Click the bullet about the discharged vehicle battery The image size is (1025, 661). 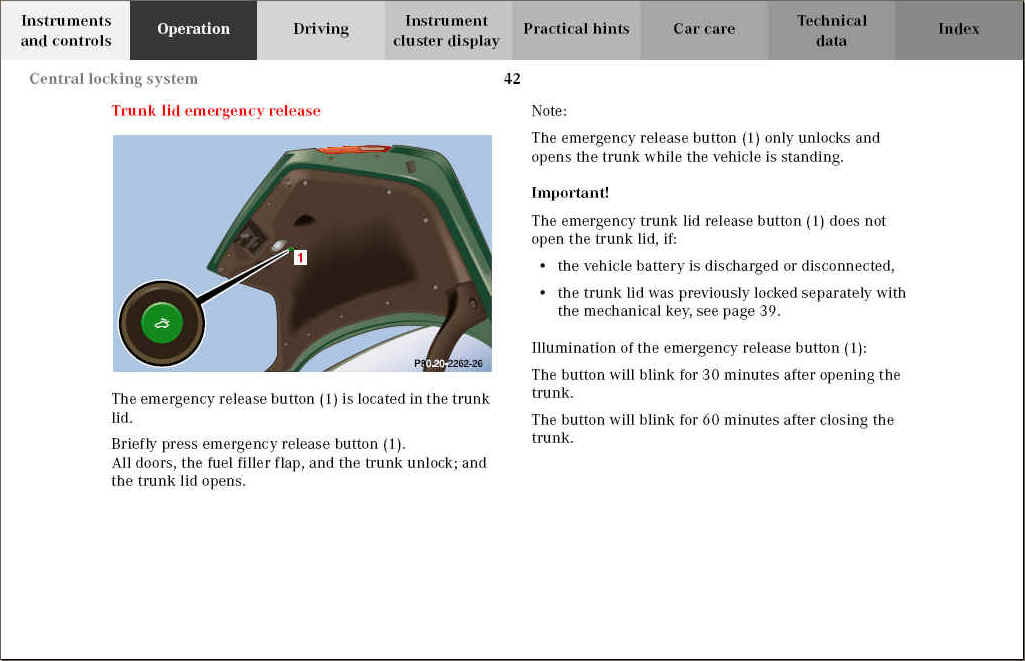[x=725, y=266]
